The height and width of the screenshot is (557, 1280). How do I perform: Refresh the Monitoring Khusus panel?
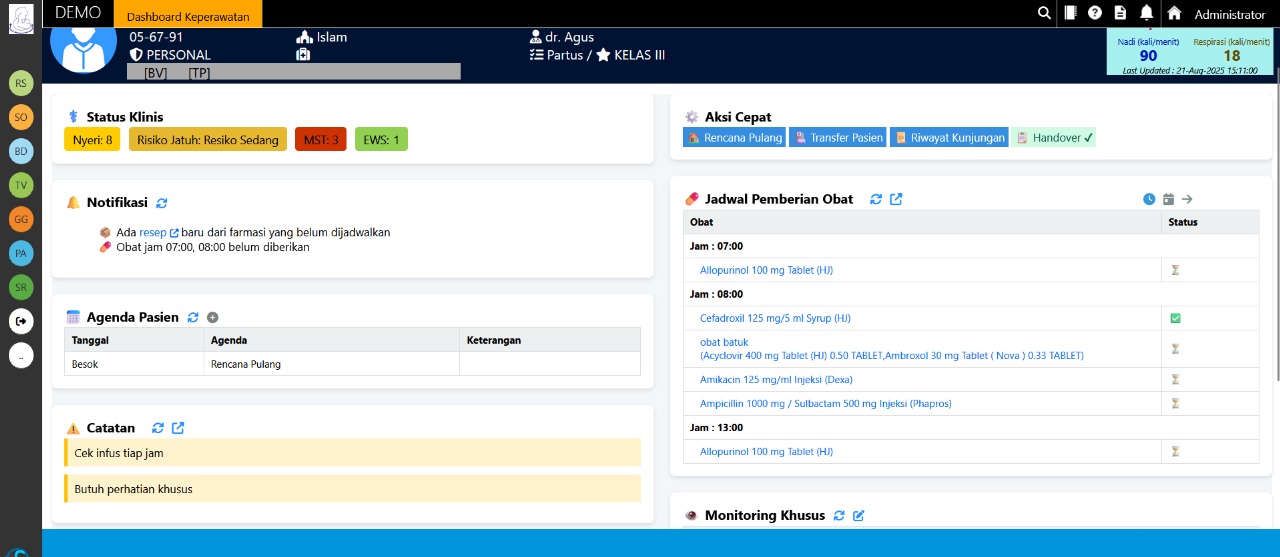click(839, 516)
